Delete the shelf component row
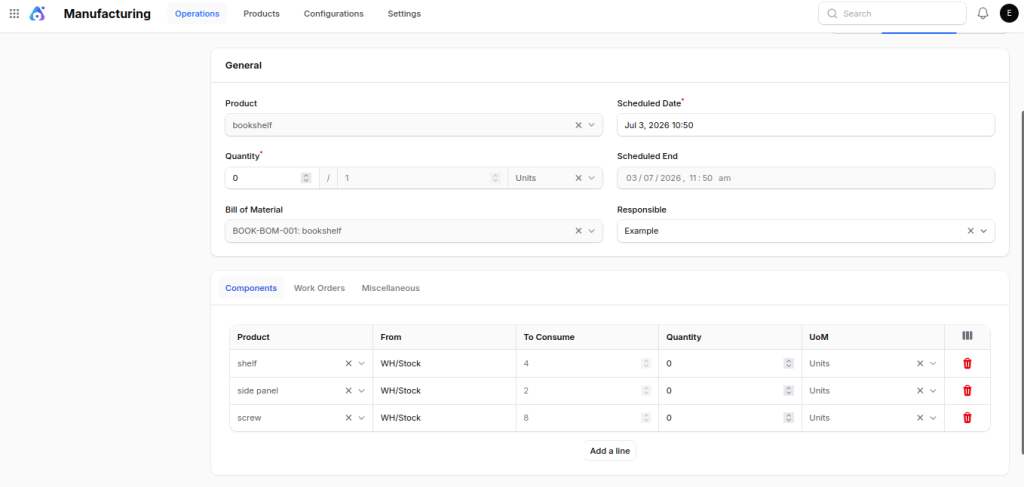 [967, 364]
